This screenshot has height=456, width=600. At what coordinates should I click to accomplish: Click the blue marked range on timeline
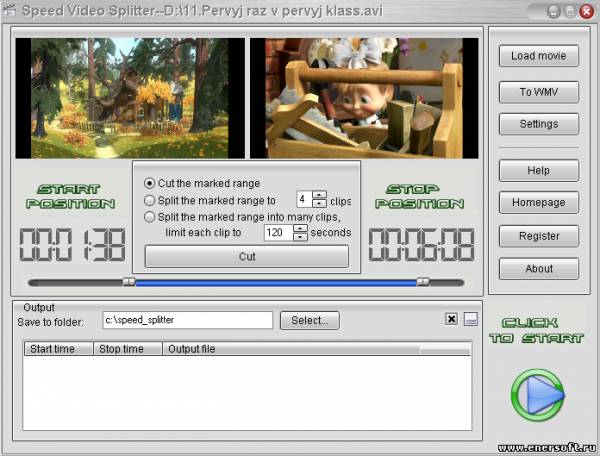[x=276, y=283]
